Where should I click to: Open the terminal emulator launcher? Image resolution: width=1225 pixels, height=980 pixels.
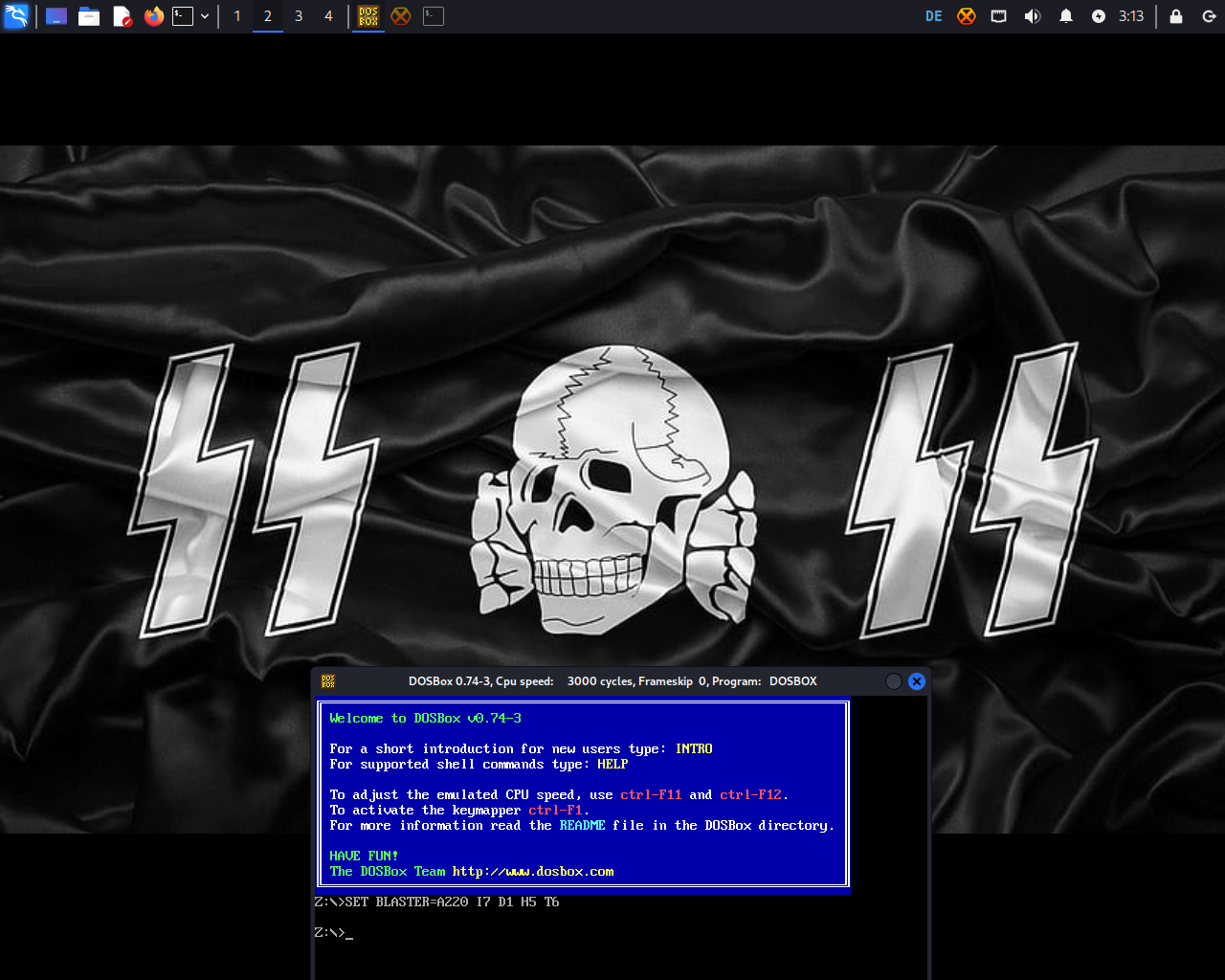tap(183, 16)
